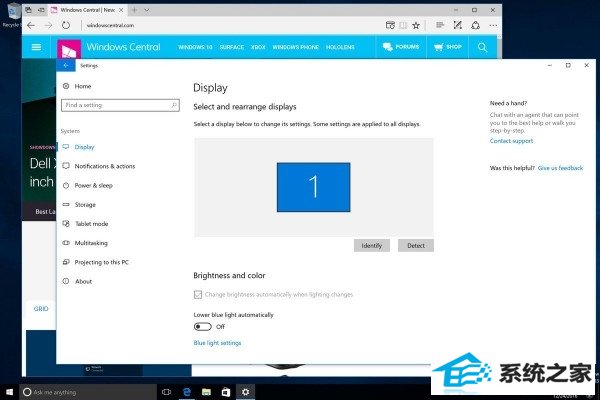Image resolution: width=600 pixels, height=400 pixels.
Task: Click Contact support link
Action: click(x=511, y=141)
